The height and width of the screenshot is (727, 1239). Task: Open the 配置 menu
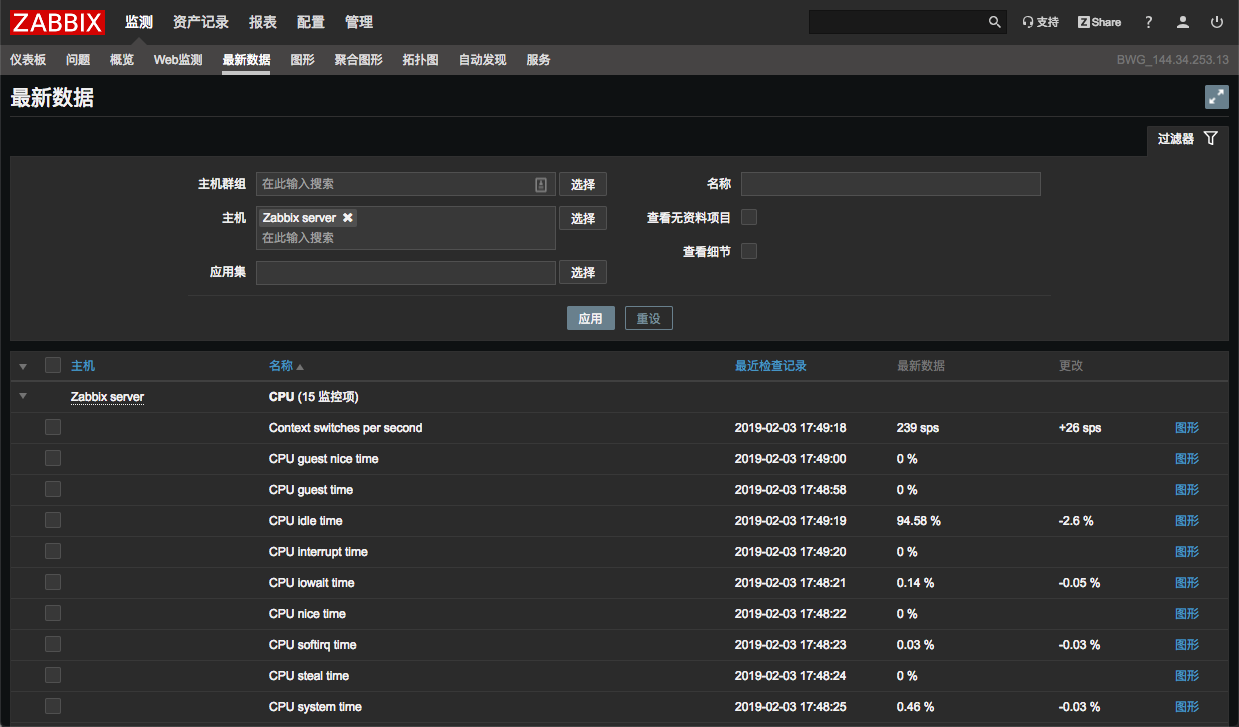(x=311, y=22)
